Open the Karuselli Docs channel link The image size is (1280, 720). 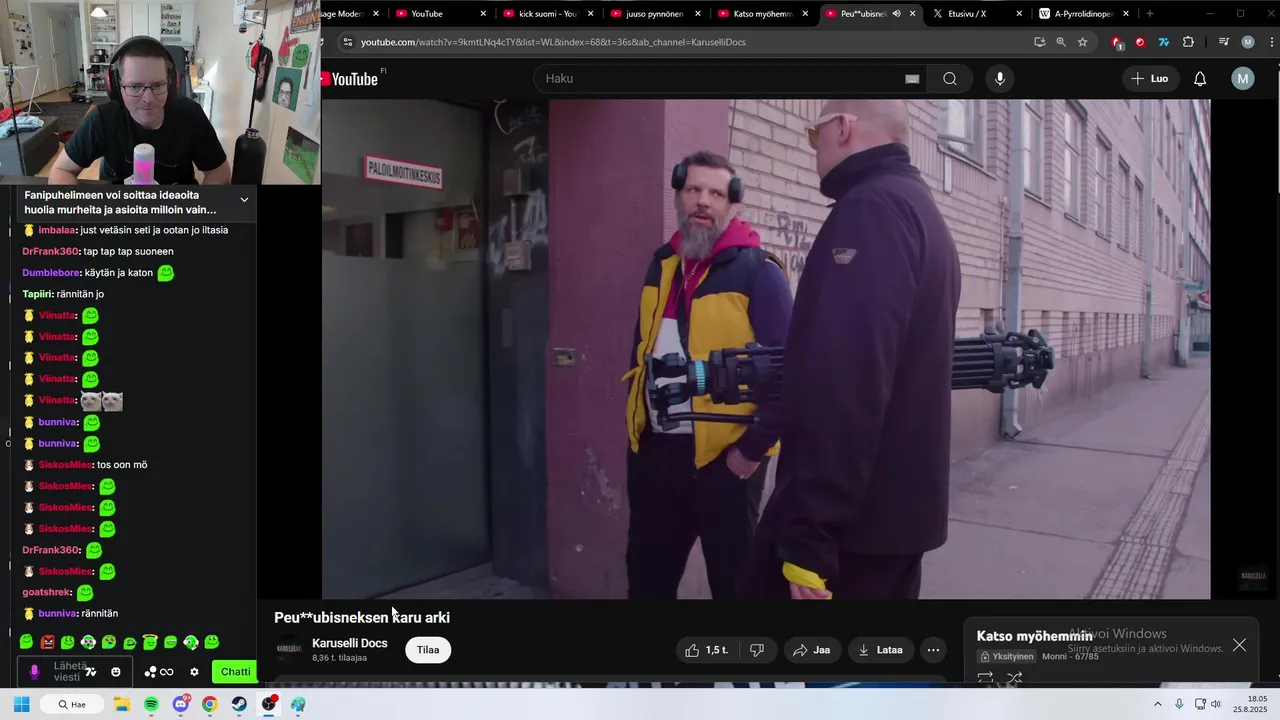coord(349,643)
